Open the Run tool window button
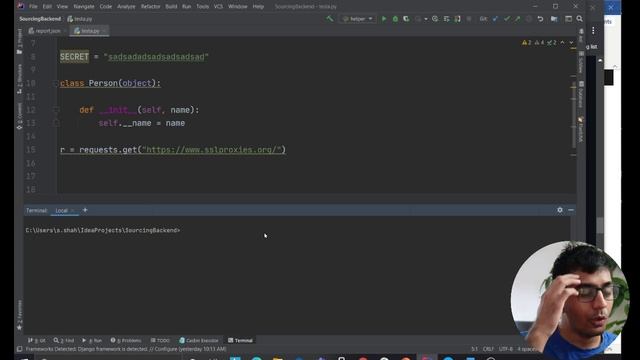640x360 pixels. [92, 340]
